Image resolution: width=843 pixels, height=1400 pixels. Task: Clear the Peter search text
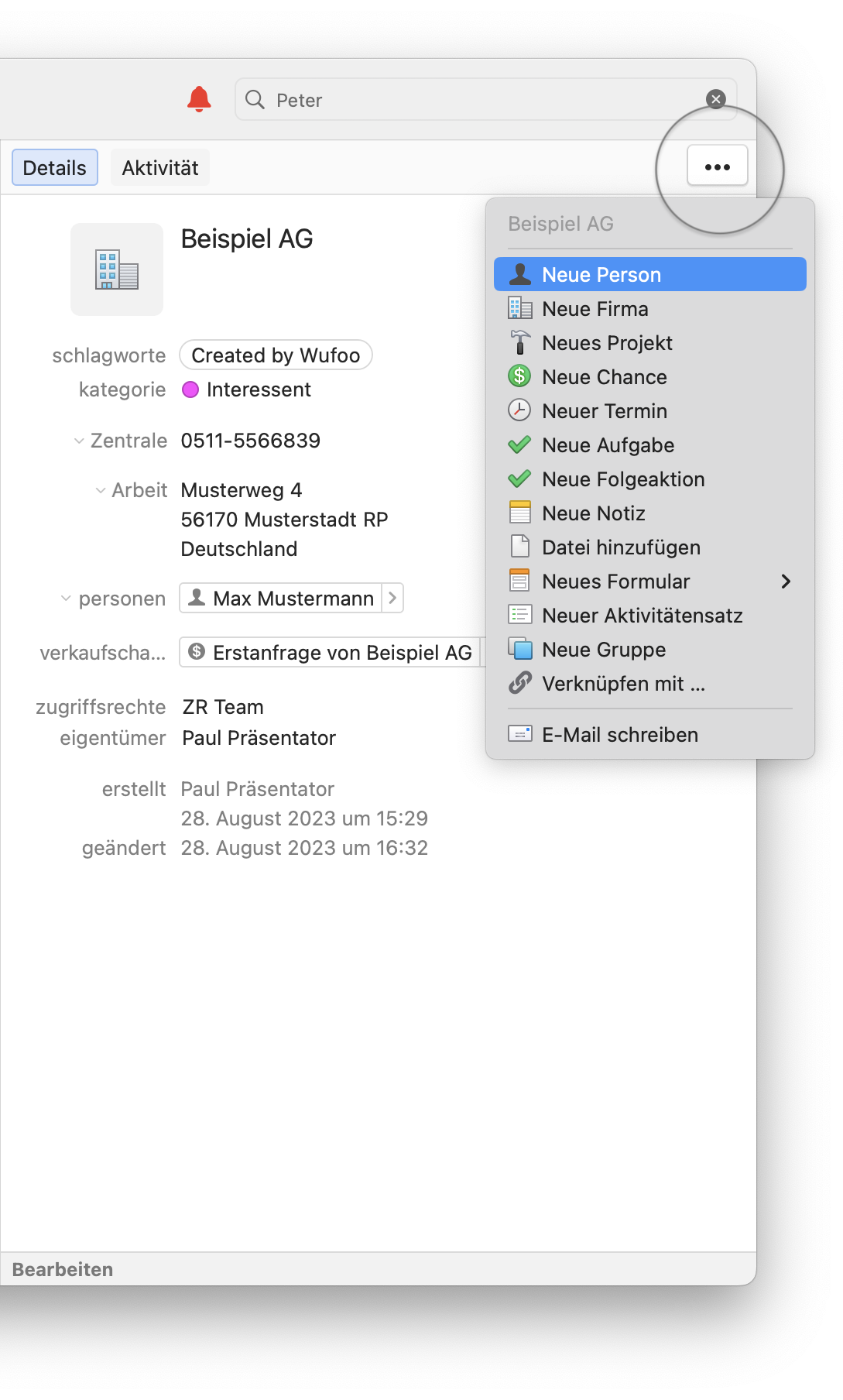(716, 99)
